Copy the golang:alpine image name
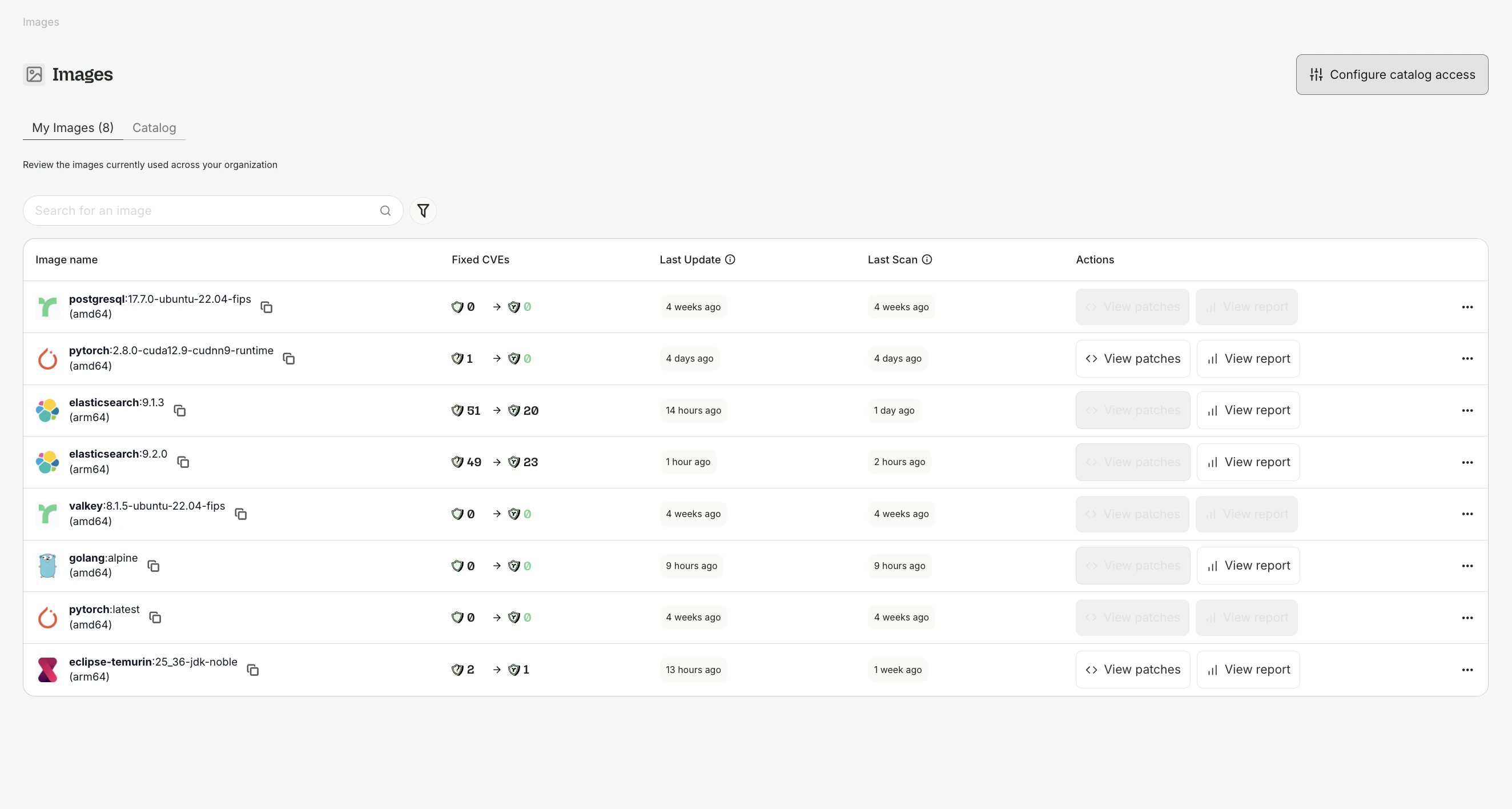This screenshot has width=1512, height=809. (154, 566)
